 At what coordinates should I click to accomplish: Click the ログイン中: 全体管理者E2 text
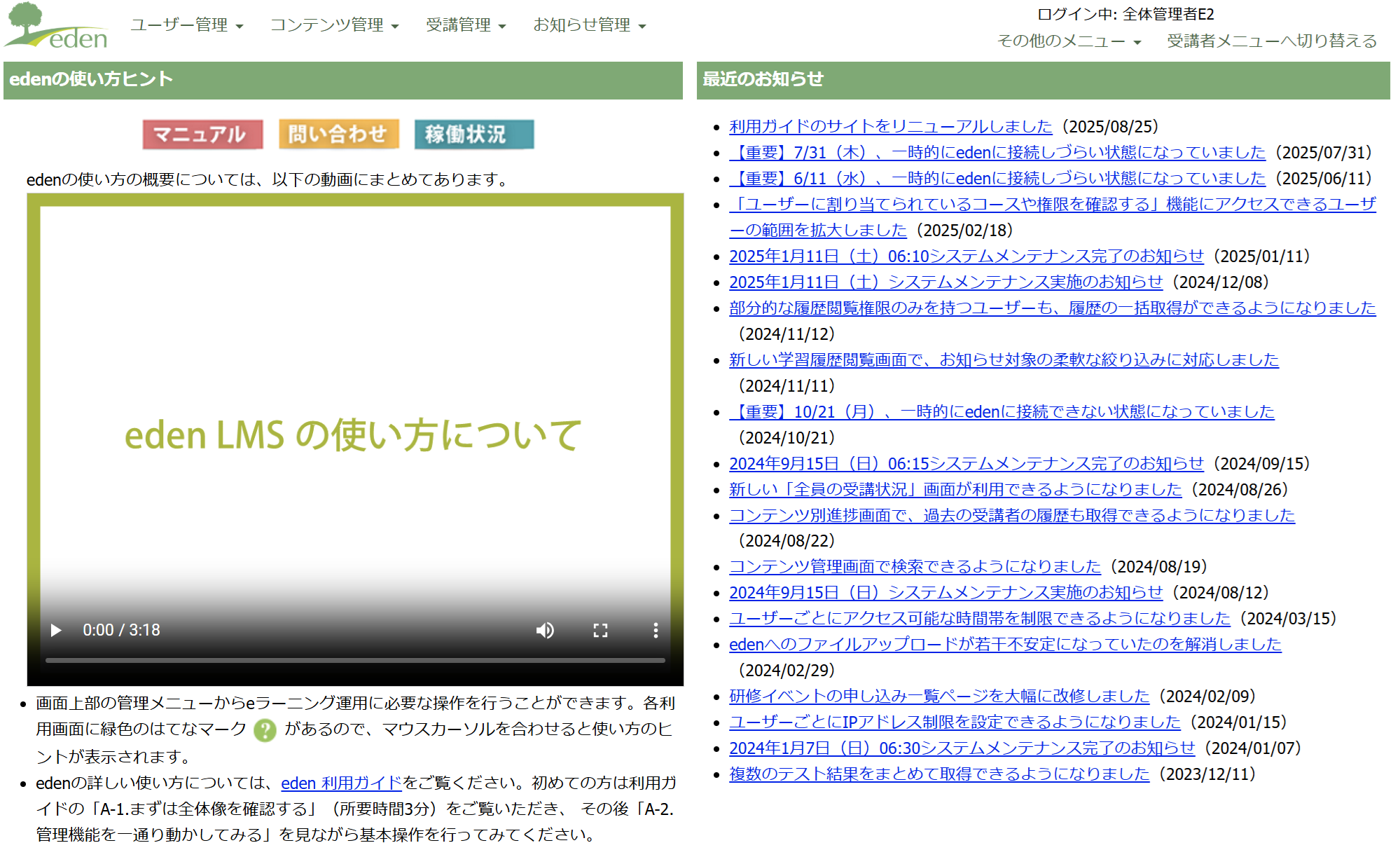pyautogui.click(x=1125, y=14)
